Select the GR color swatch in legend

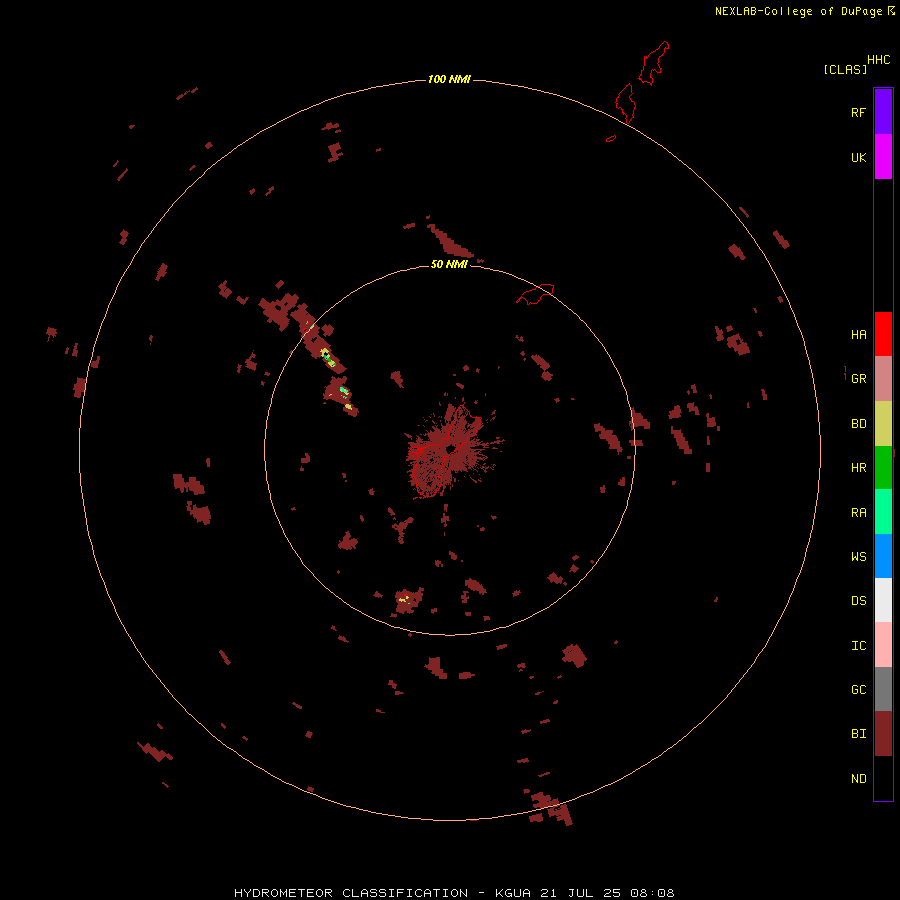(883, 379)
